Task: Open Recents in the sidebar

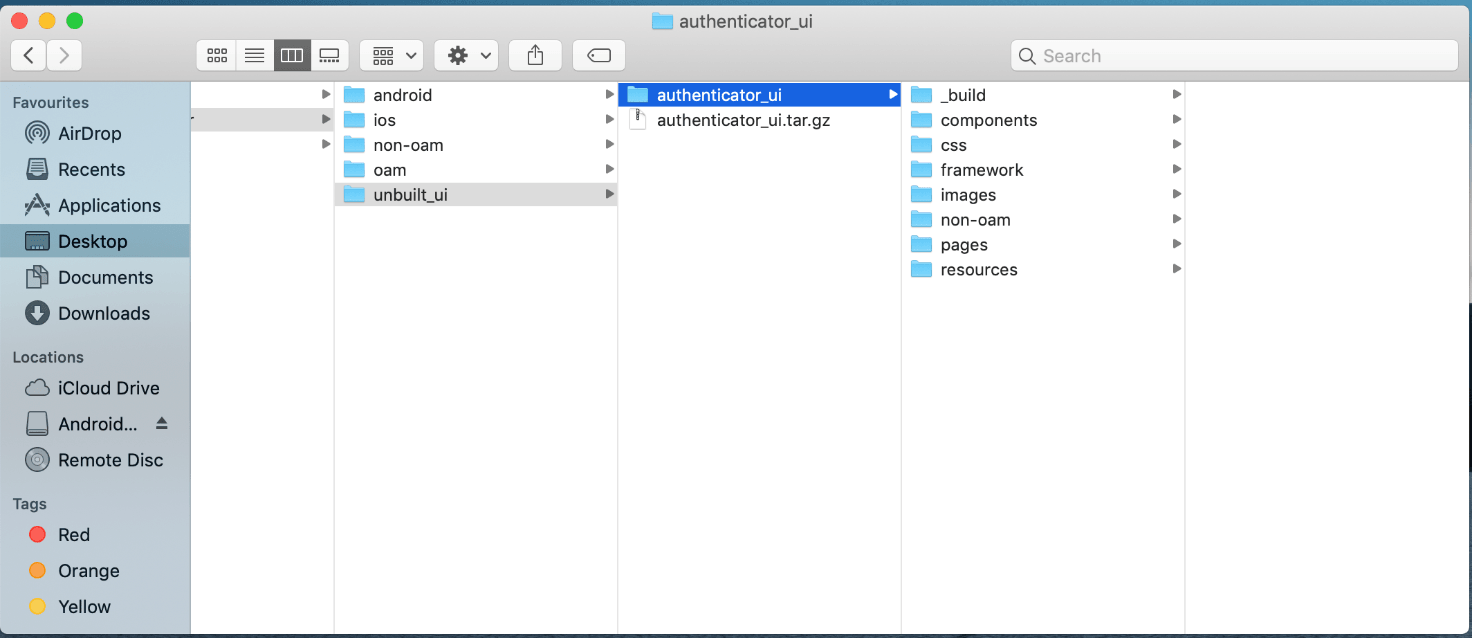Action: 94,169
